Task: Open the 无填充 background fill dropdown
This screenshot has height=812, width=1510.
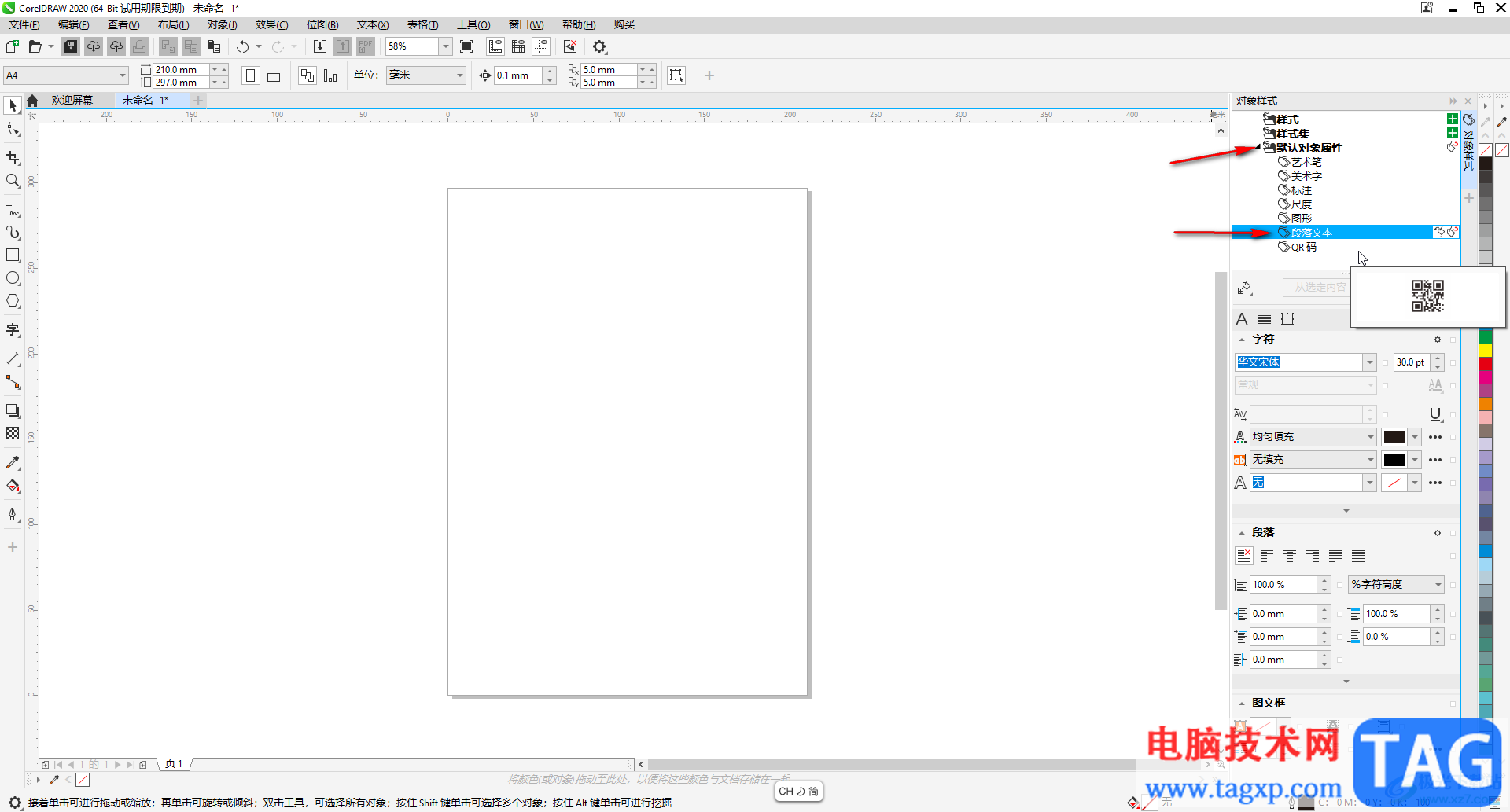Action: click(x=1370, y=460)
